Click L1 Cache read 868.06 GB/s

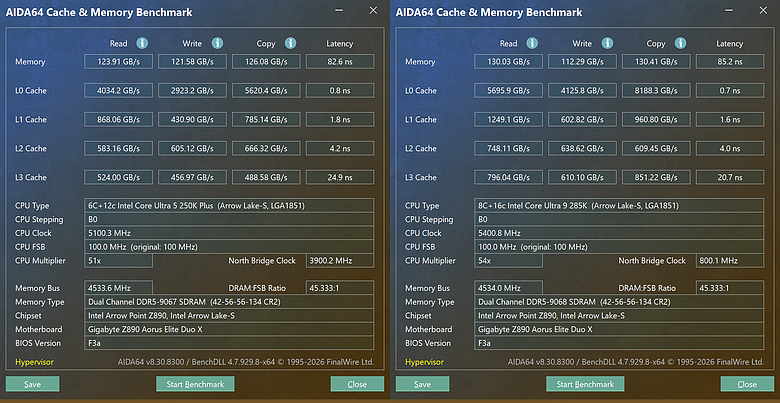[118, 119]
